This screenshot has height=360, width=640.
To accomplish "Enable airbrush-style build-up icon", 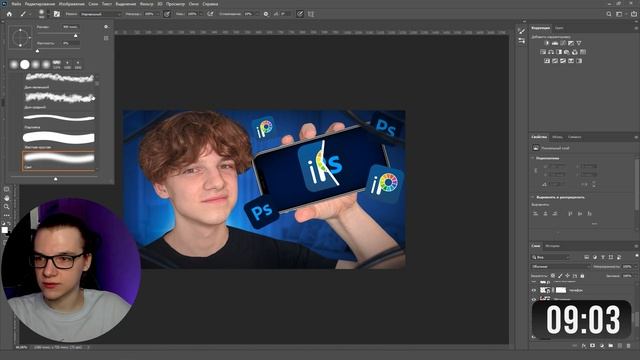I will [210, 14].
